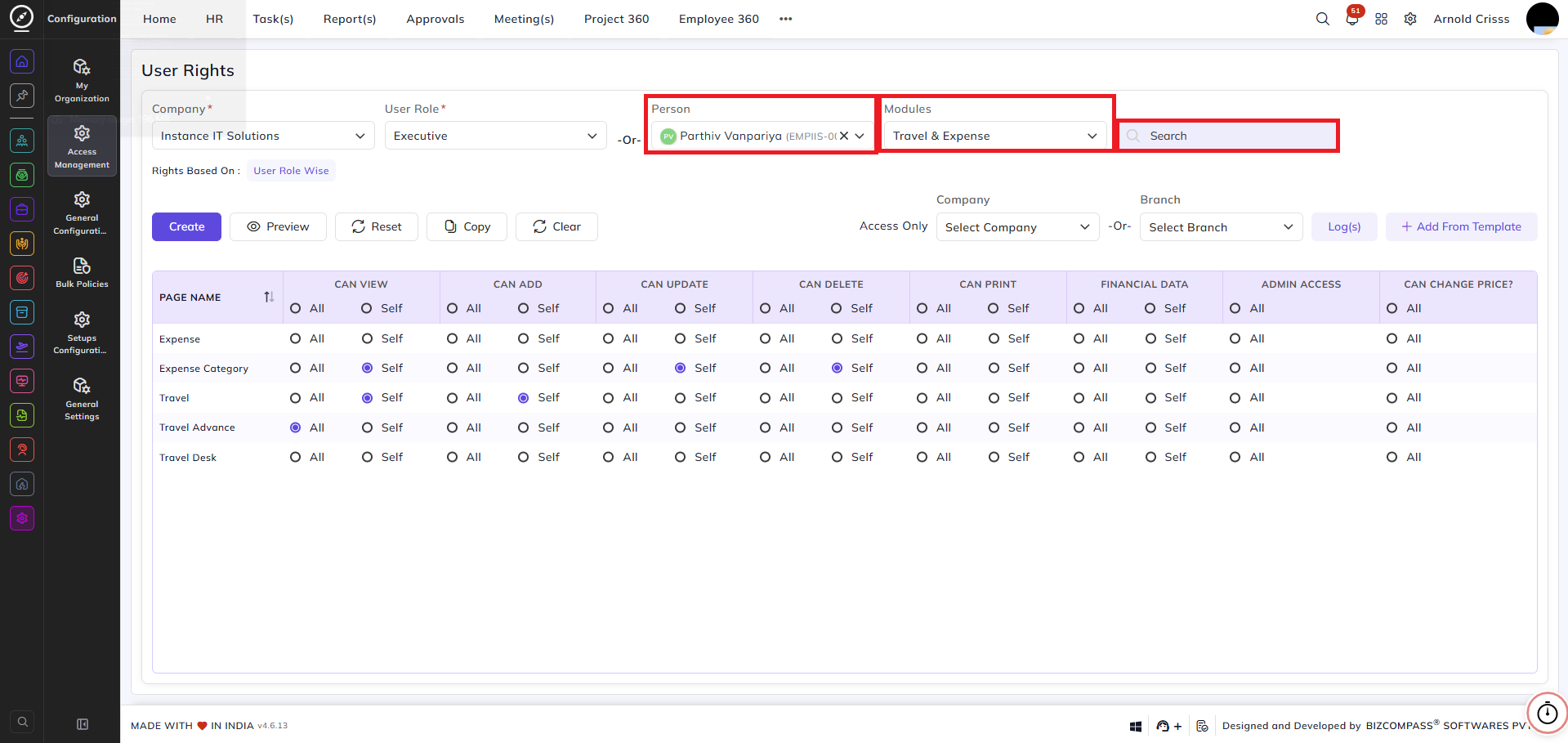
Task: Select Can View All for Expense row
Action: click(296, 338)
